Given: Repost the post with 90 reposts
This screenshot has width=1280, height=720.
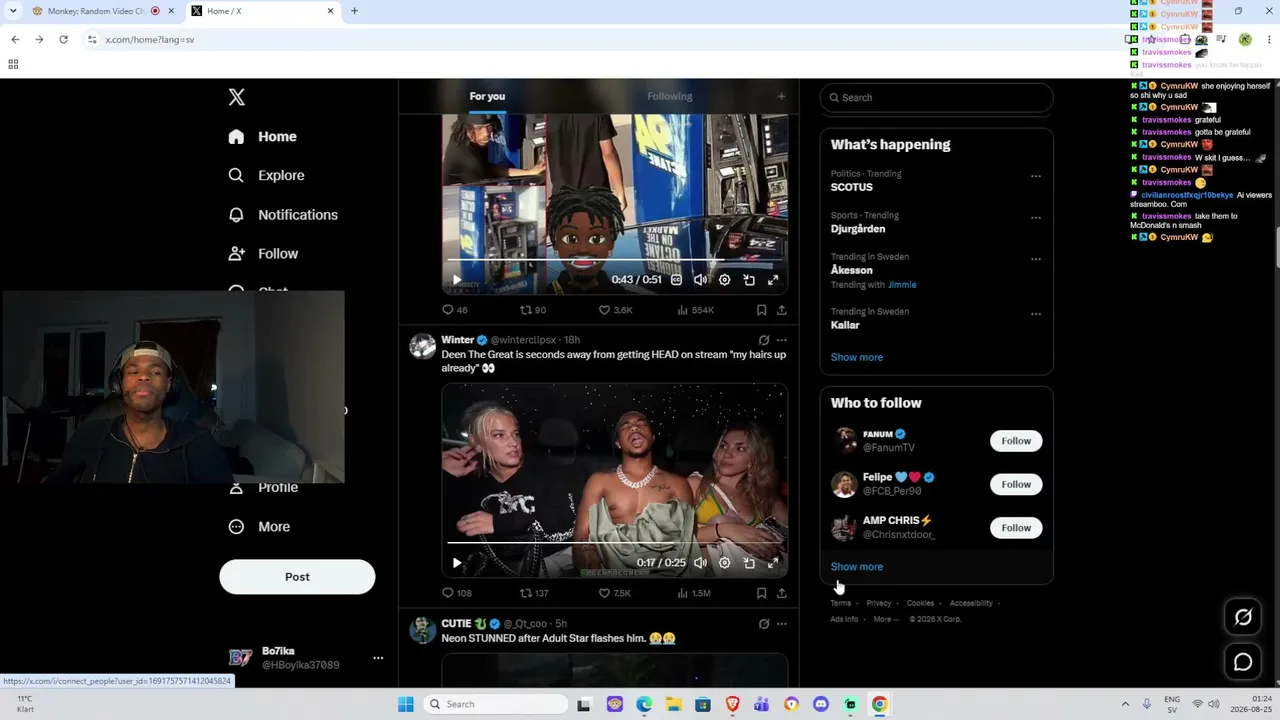Looking at the screenshot, I should point(533,310).
